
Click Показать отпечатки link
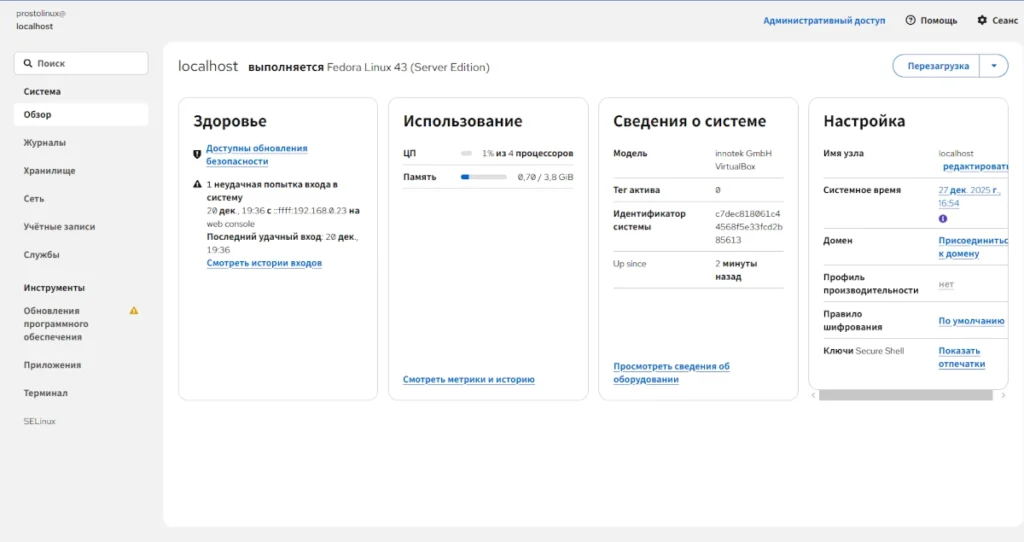pos(961,357)
